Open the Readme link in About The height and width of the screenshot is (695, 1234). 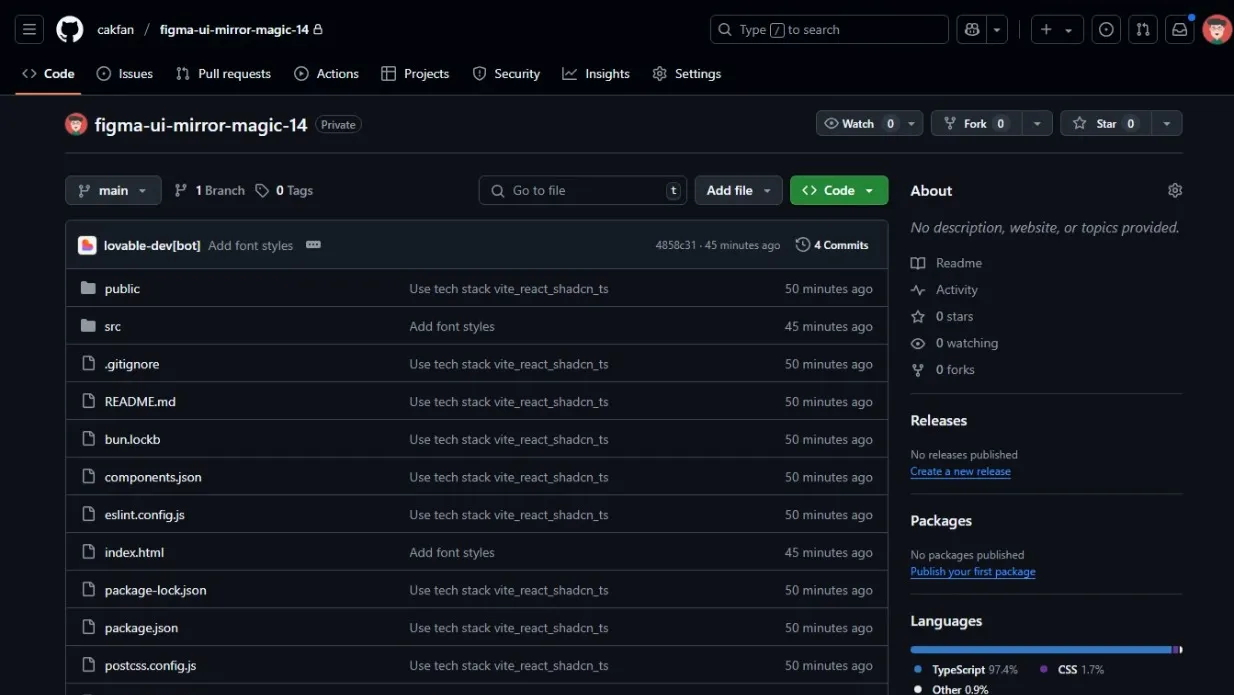coord(946,263)
